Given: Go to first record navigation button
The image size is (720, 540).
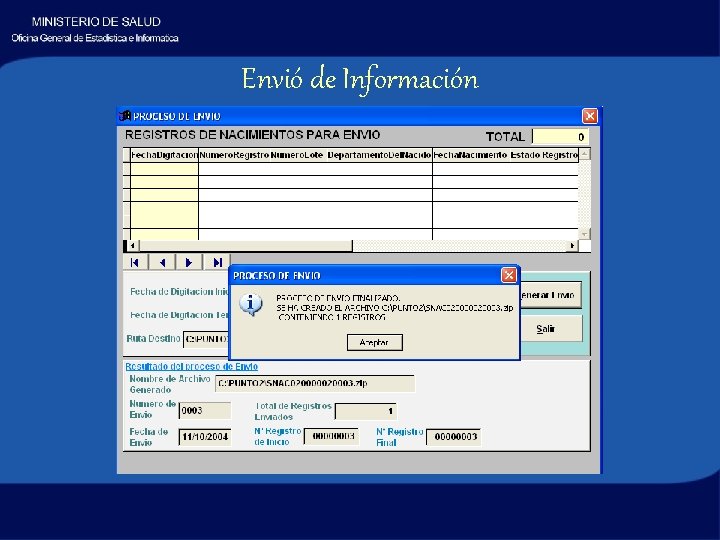Looking at the screenshot, I should [x=135, y=262].
